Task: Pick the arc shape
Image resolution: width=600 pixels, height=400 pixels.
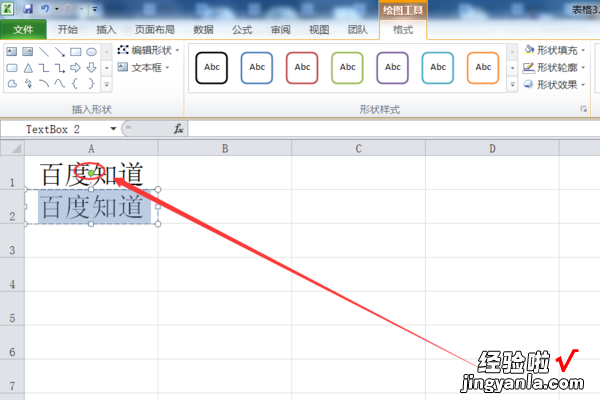Action: pos(44,83)
